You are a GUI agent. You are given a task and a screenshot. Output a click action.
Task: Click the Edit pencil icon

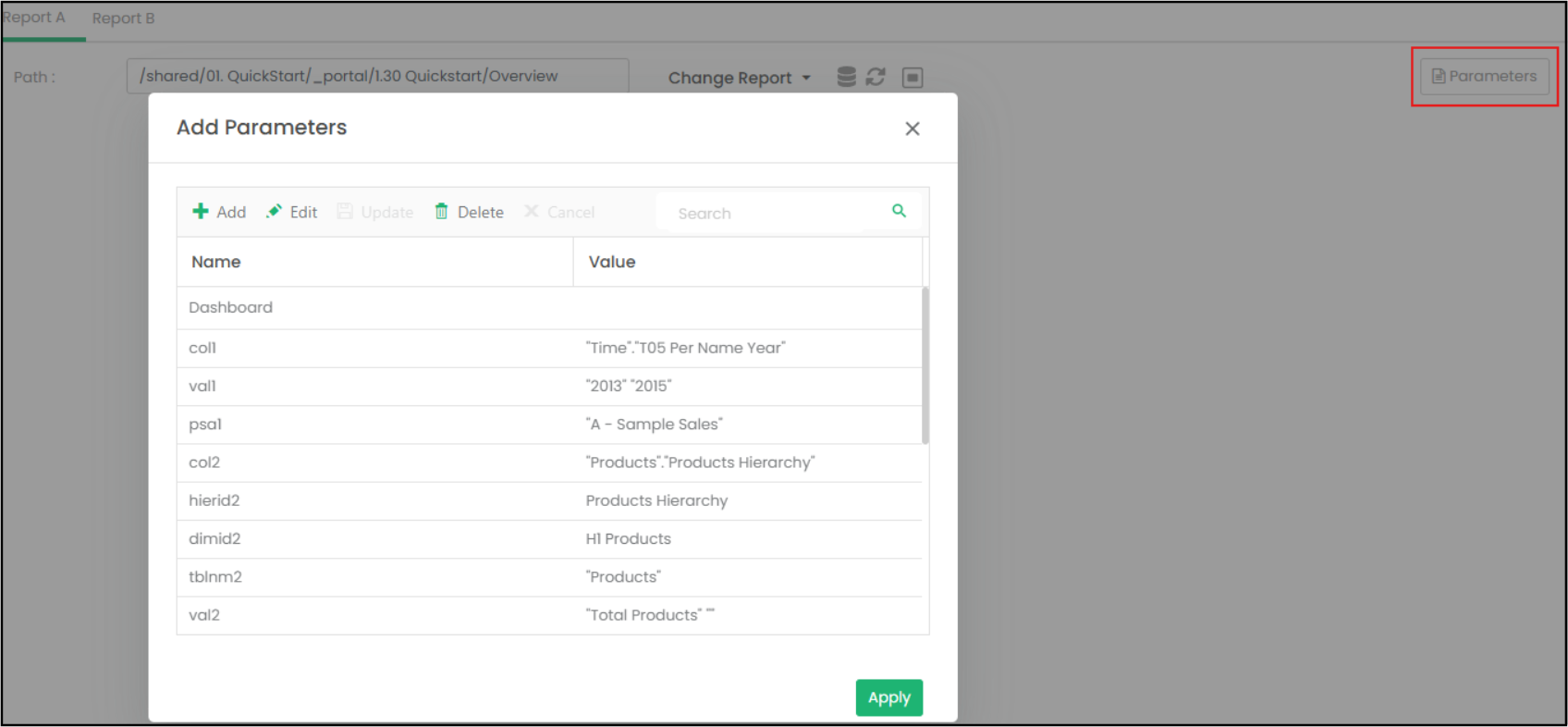274,212
